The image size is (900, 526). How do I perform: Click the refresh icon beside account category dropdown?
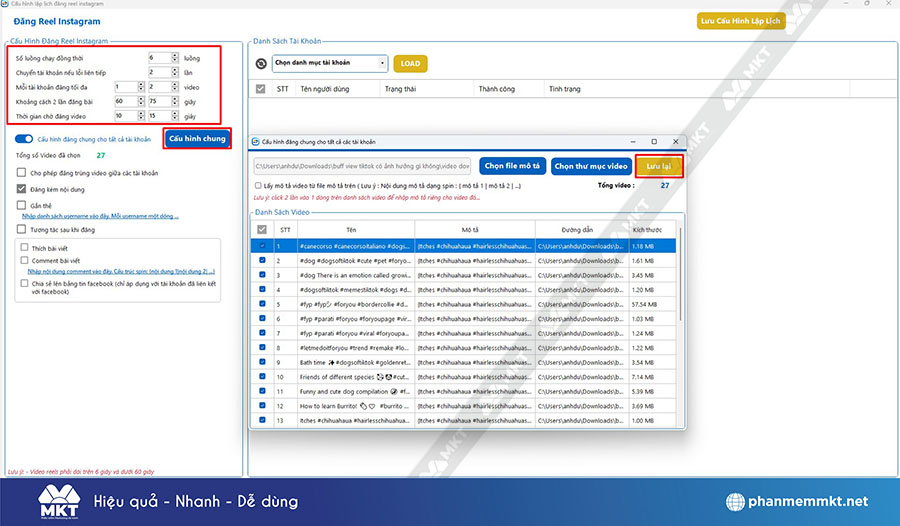(261, 64)
